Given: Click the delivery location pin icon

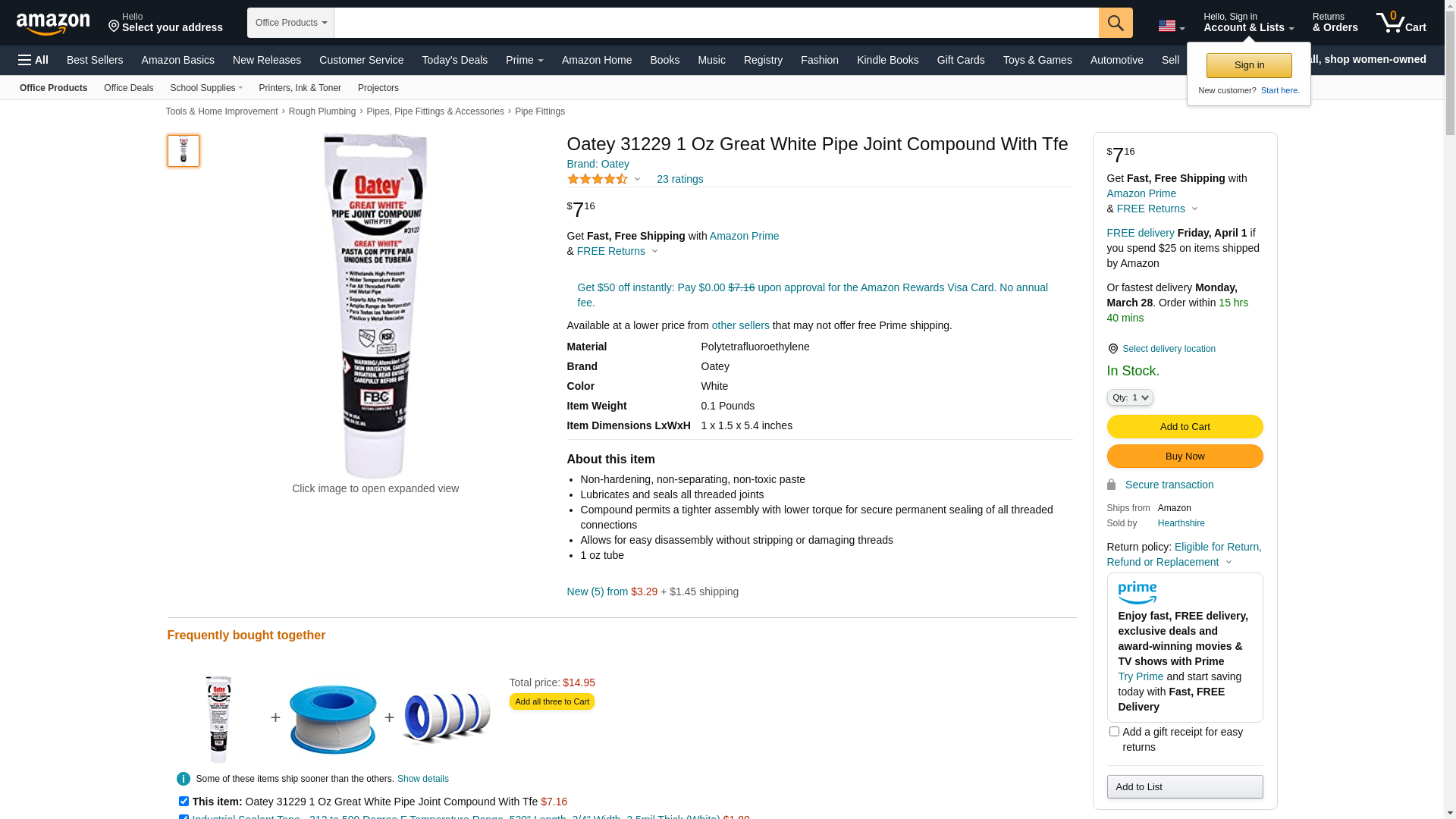Looking at the screenshot, I should [1112, 349].
